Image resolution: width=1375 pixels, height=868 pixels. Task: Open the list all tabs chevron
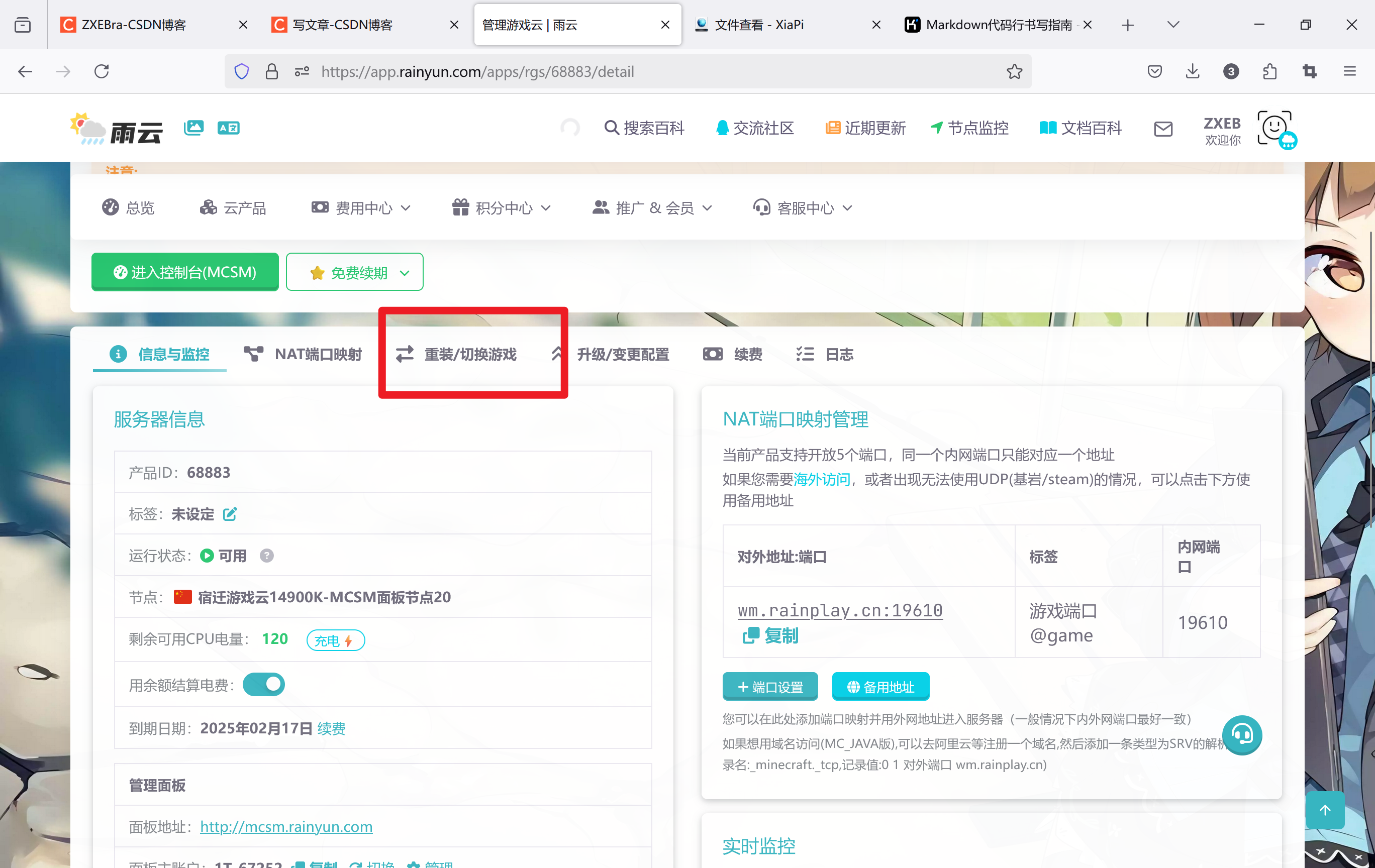point(1173,25)
